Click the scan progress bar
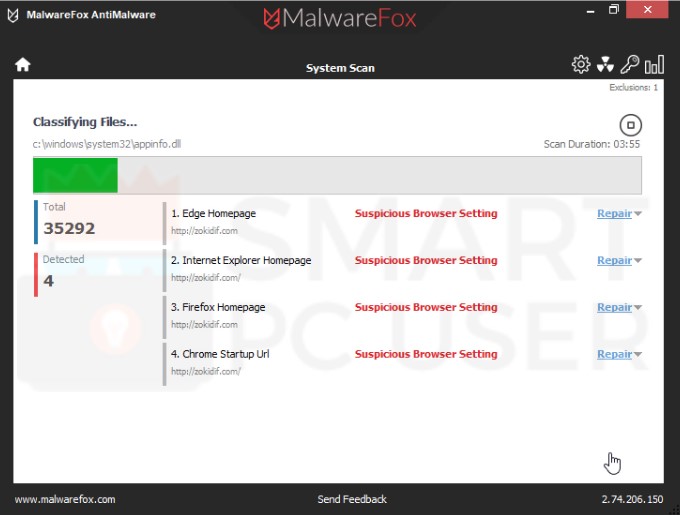Screen dimensions: 680x515 click(x=337, y=175)
